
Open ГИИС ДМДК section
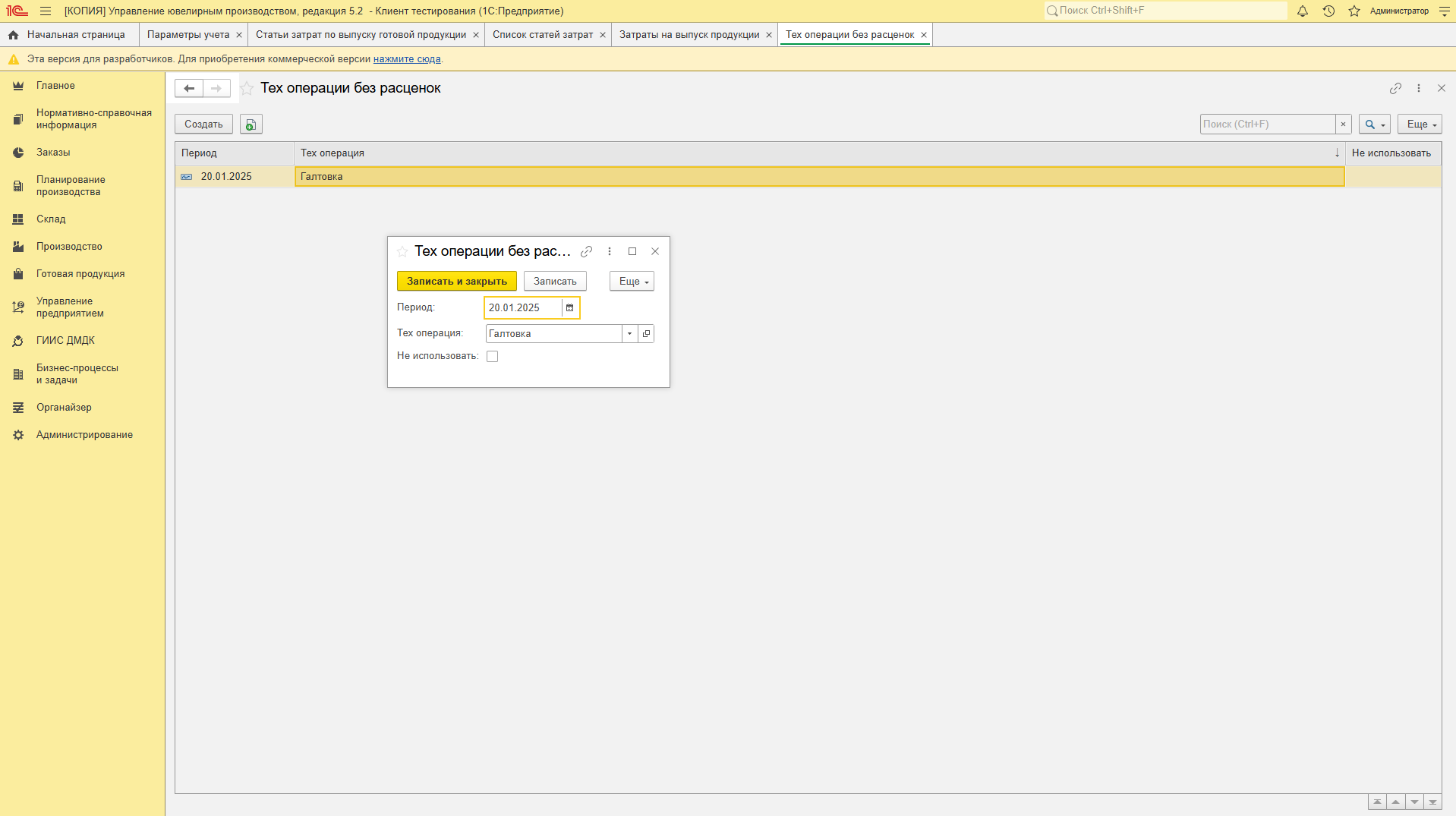(82, 341)
